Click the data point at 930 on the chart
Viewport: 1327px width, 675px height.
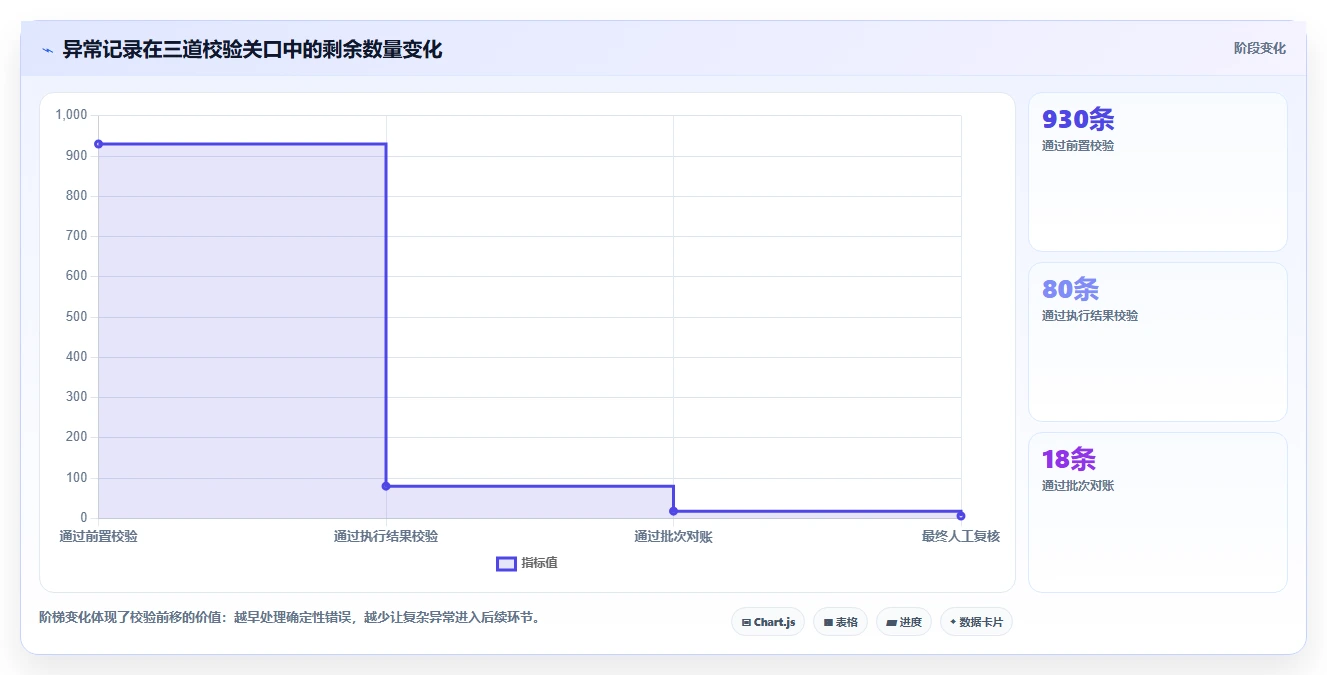point(98,144)
